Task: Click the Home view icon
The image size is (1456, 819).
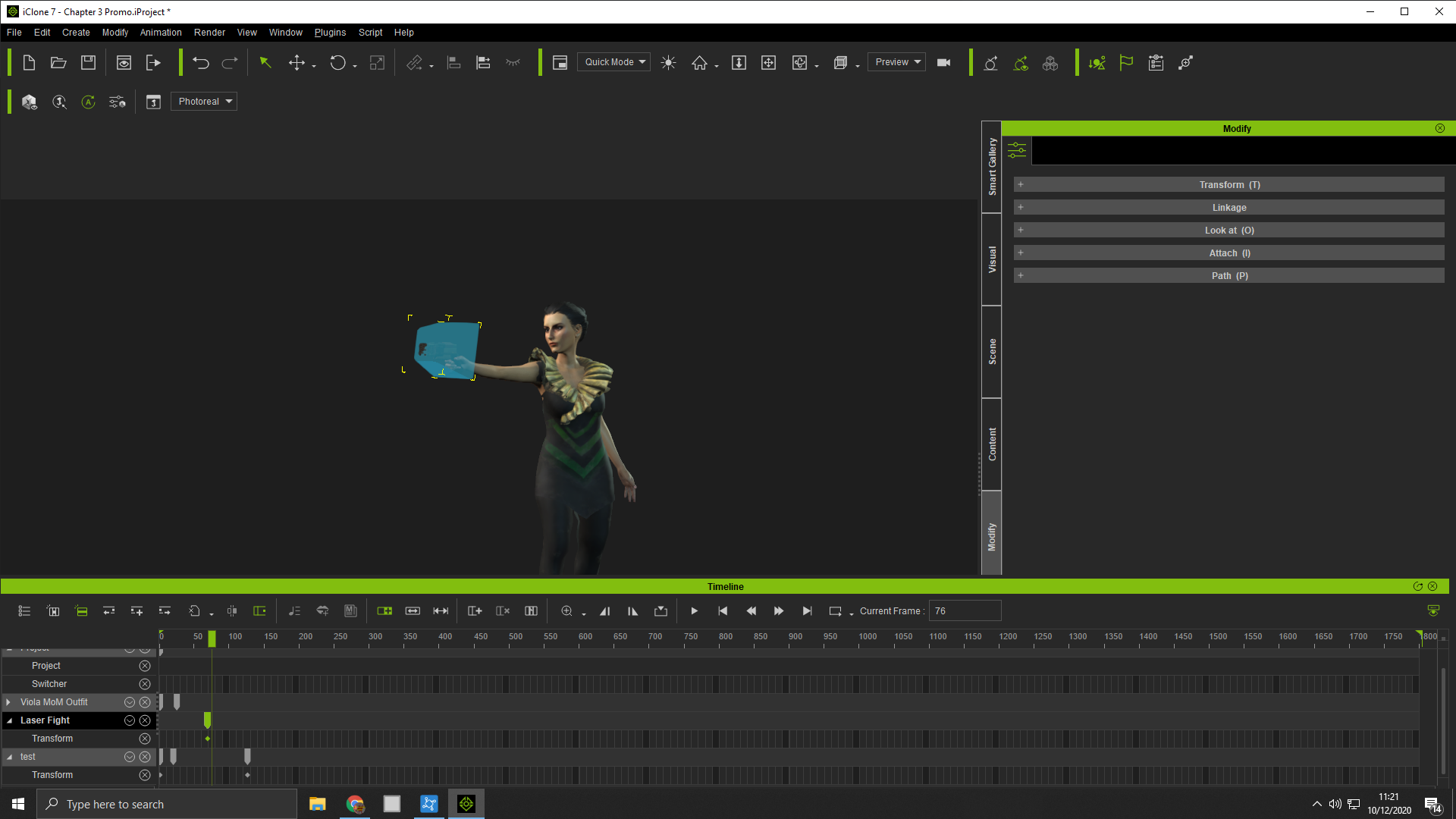Action: (x=699, y=63)
